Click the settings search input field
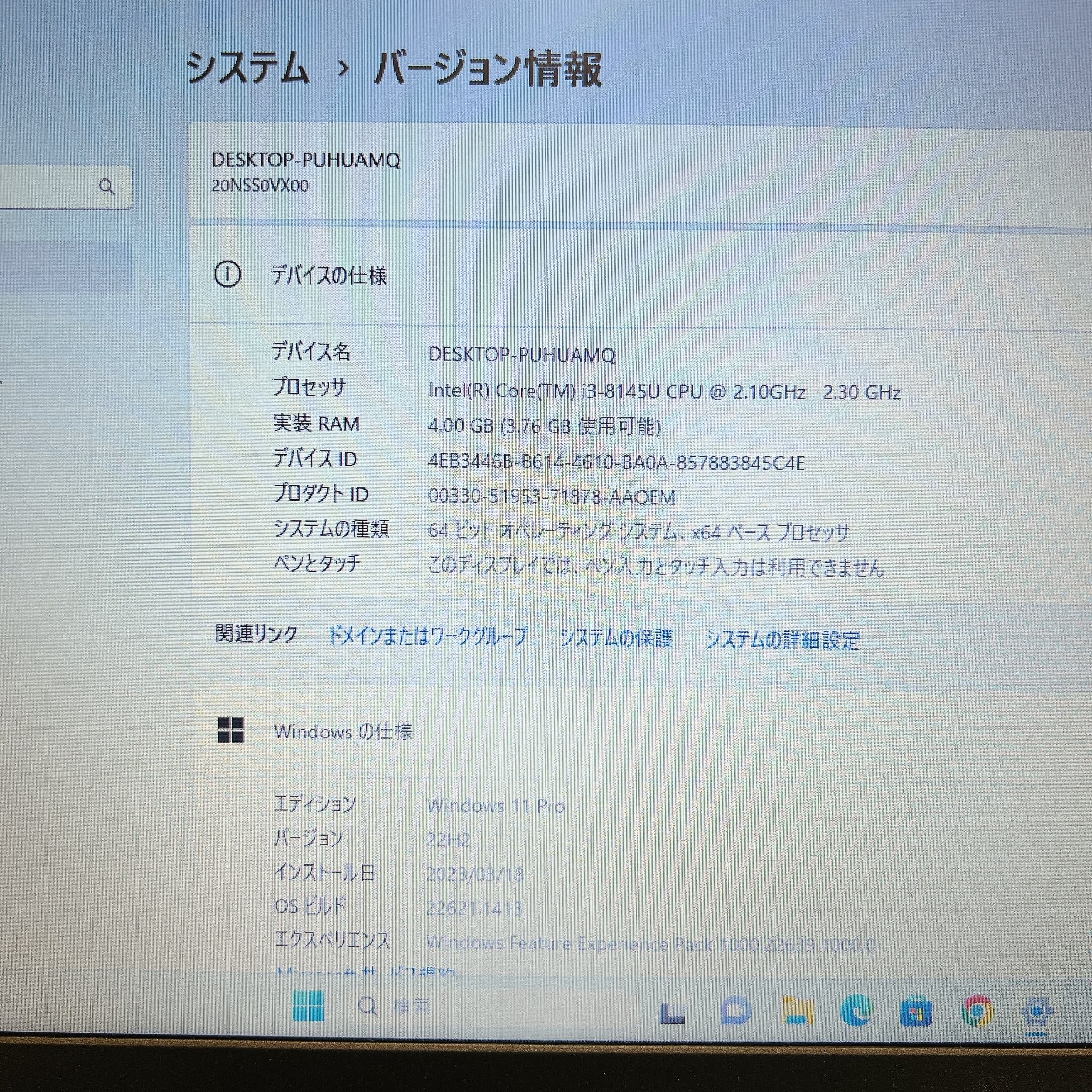This screenshot has height=1092, width=1092. tap(65, 187)
